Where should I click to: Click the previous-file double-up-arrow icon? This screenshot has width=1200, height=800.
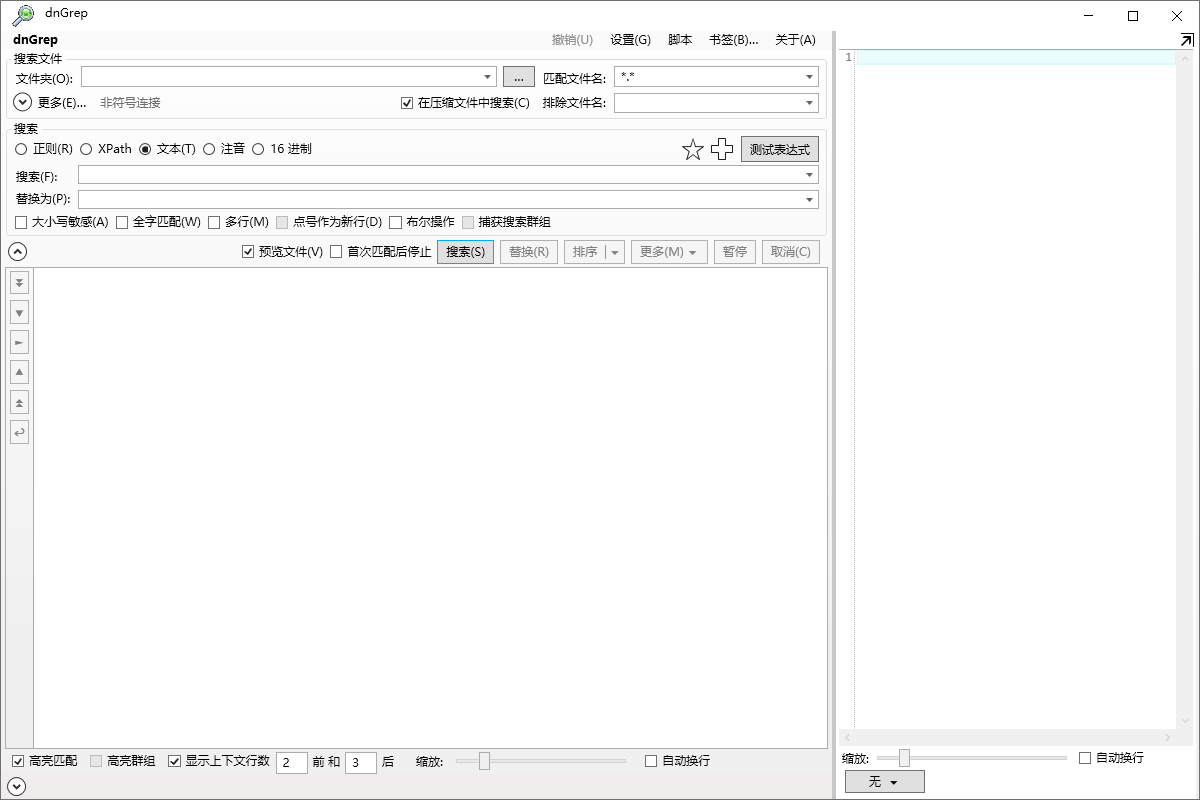pos(19,402)
